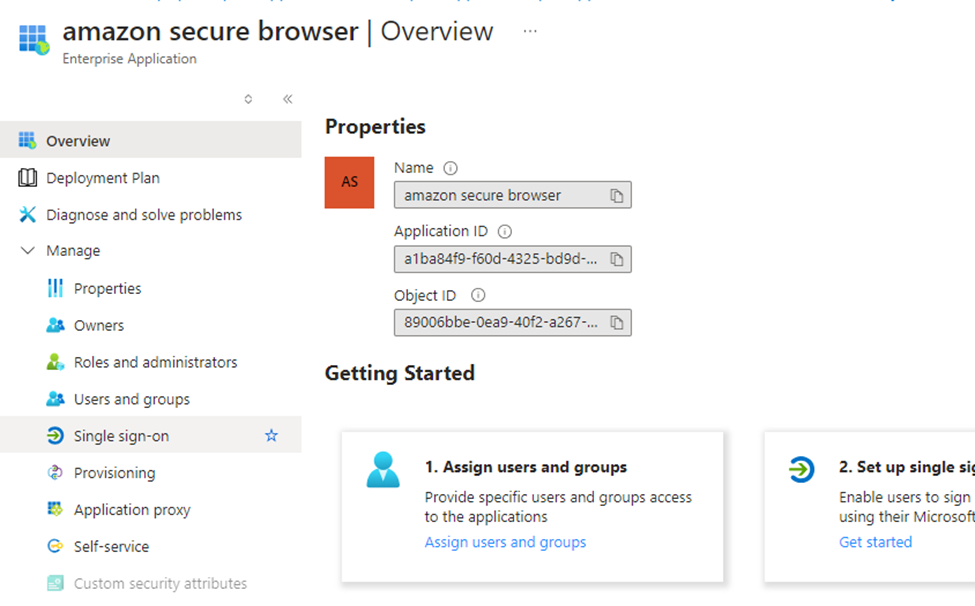This screenshot has height=606, width=975.
Task: Show info tooltip for Object ID
Action: click(478, 295)
